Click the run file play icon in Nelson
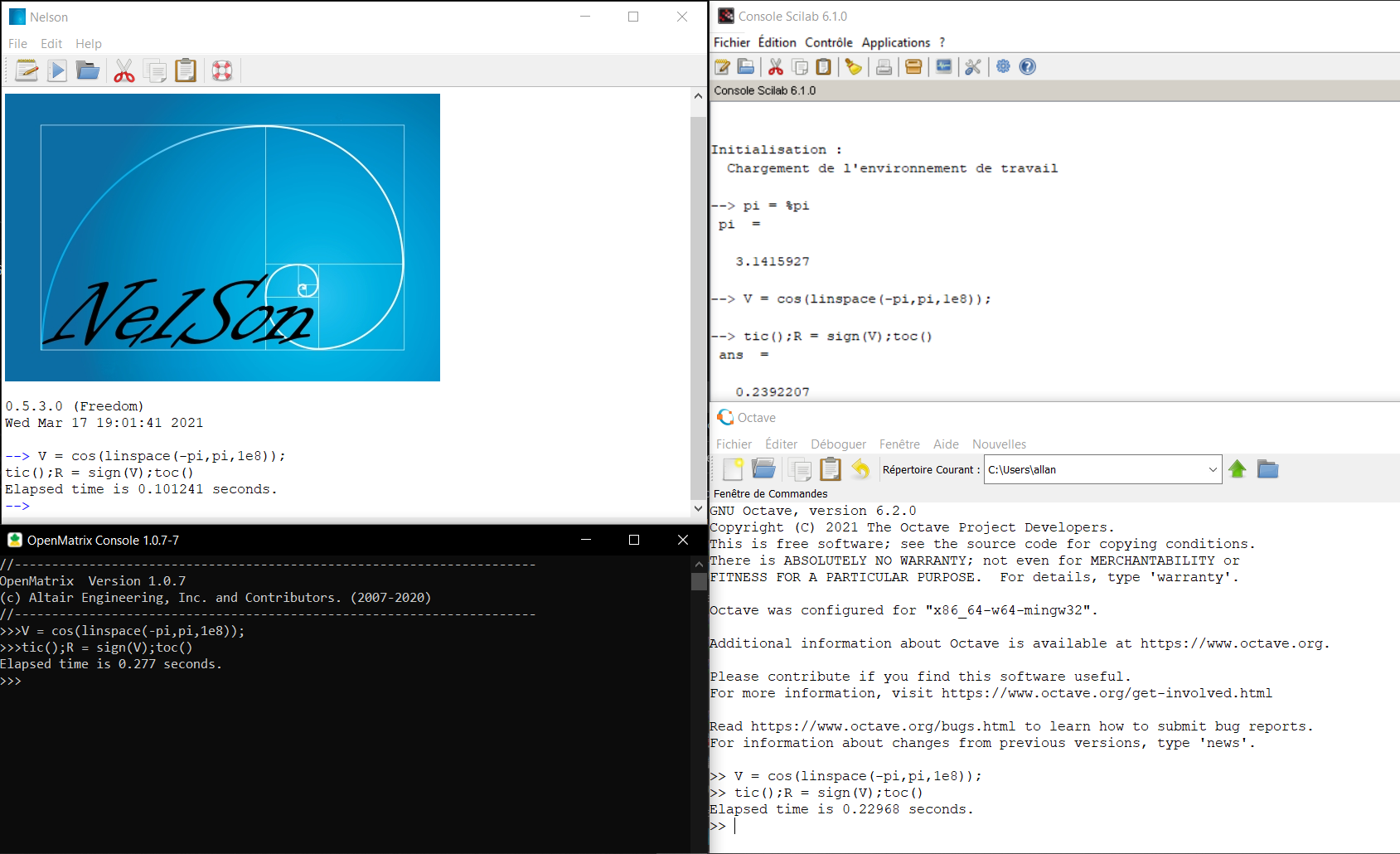This screenshot has height=854, width=1400. click(57, 70)
